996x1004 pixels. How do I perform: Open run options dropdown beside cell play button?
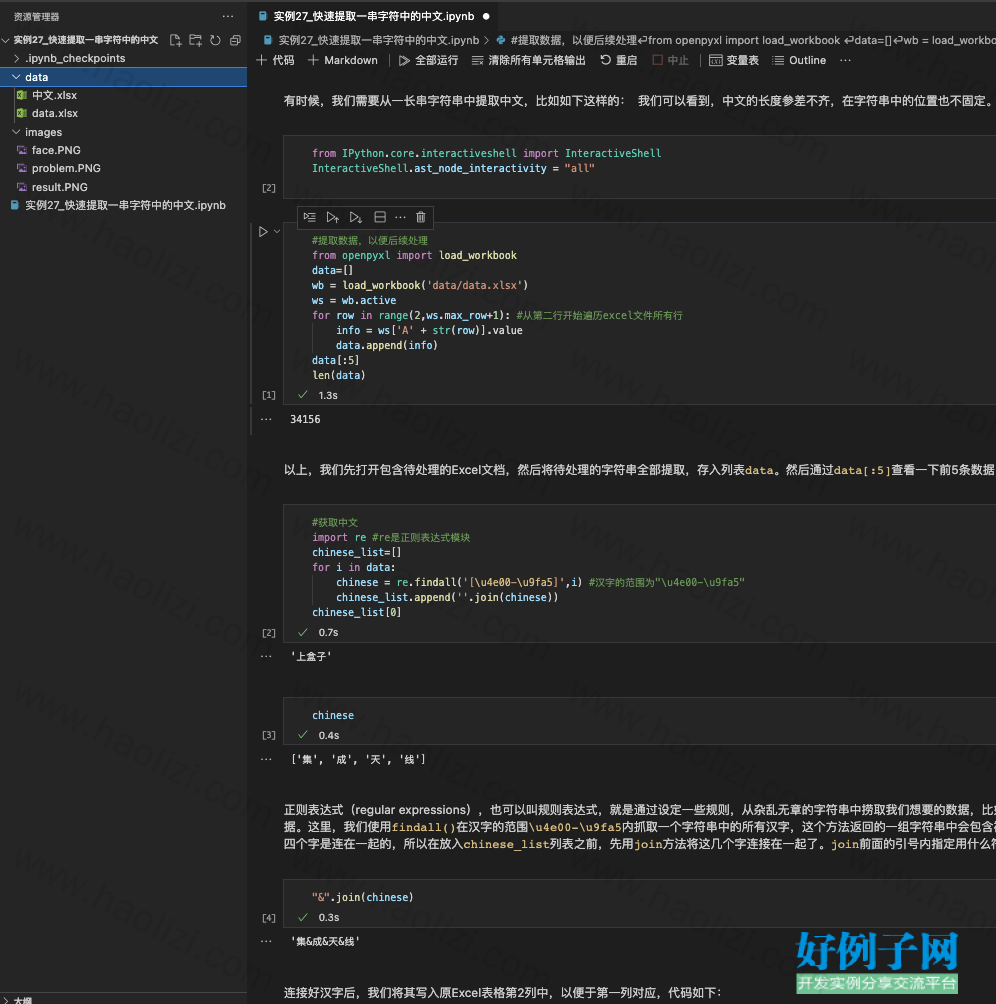[x=277, y=232]
